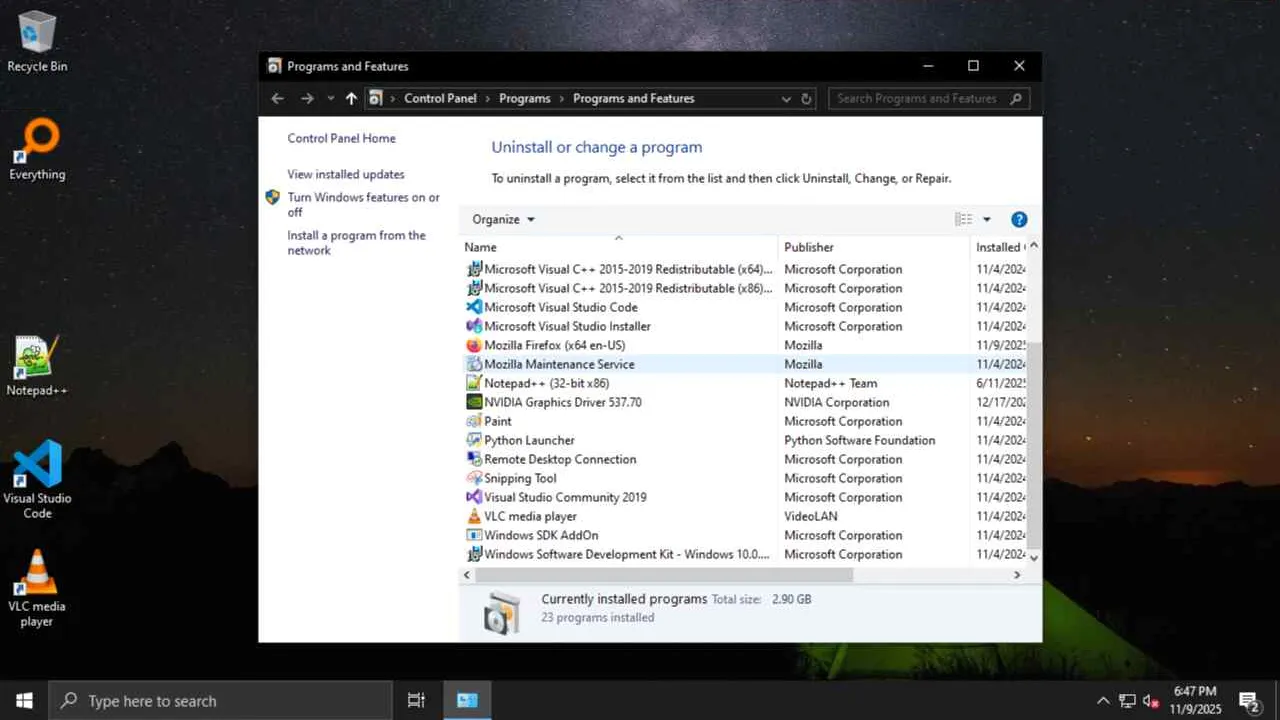
Task: Click the Python Software Foundation publisher cell
Action: (x=860, y=440)
